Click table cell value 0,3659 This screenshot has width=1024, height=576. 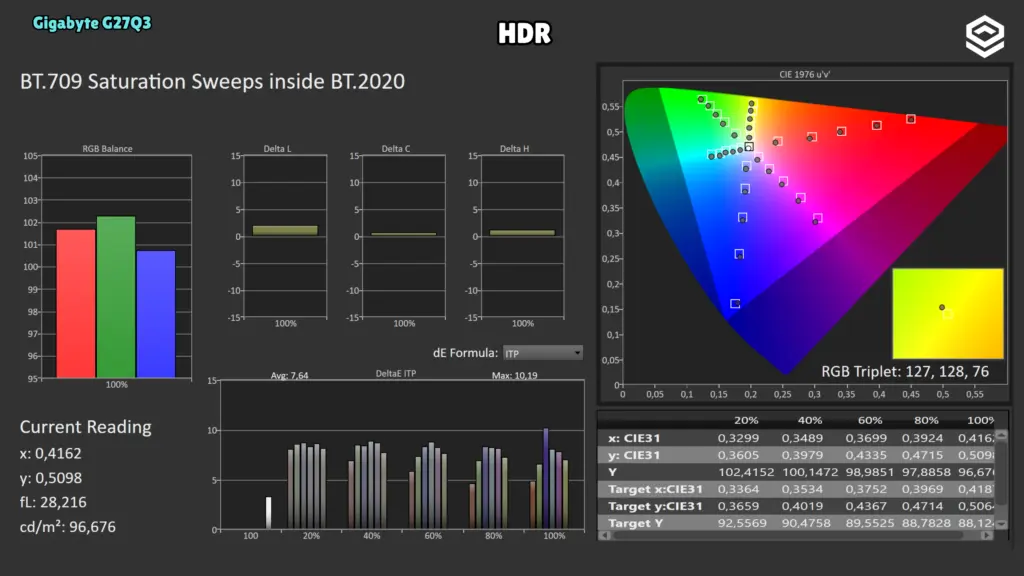[738, 506]
